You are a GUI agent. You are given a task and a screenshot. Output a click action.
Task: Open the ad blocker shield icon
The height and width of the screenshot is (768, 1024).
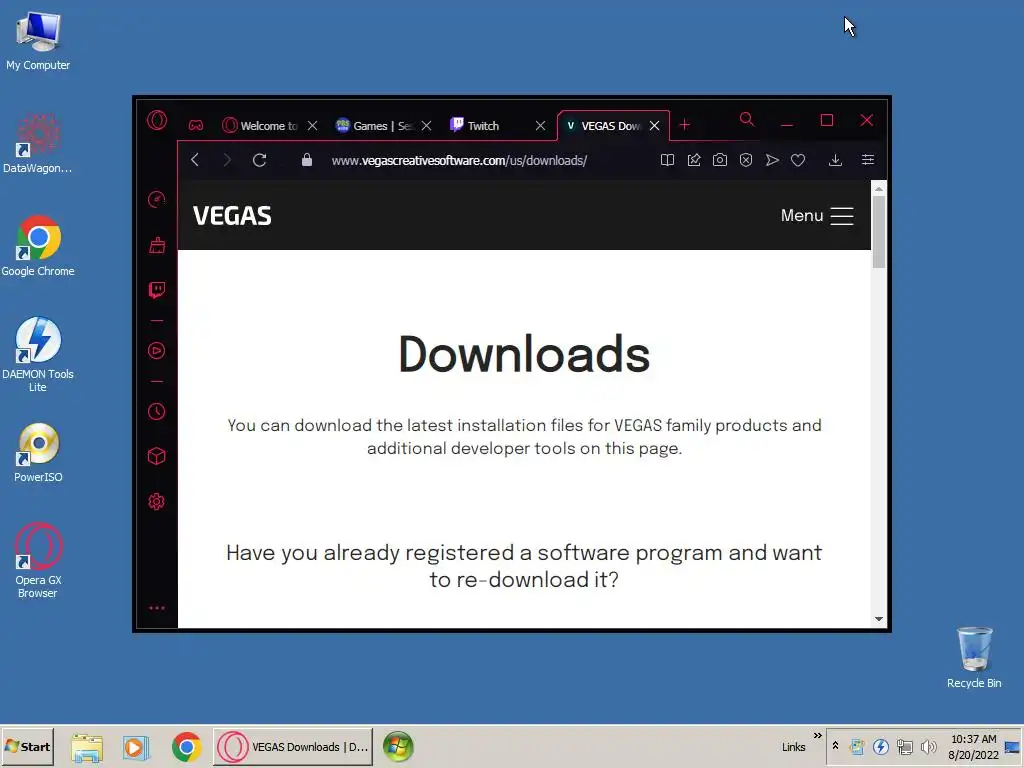click(x=746, y=160)
